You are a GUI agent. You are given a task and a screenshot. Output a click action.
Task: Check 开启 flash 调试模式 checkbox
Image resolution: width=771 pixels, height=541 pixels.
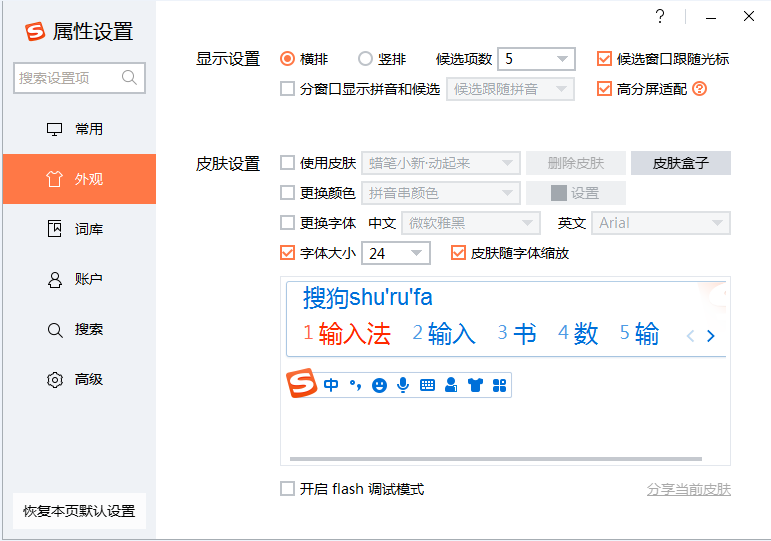287,489
